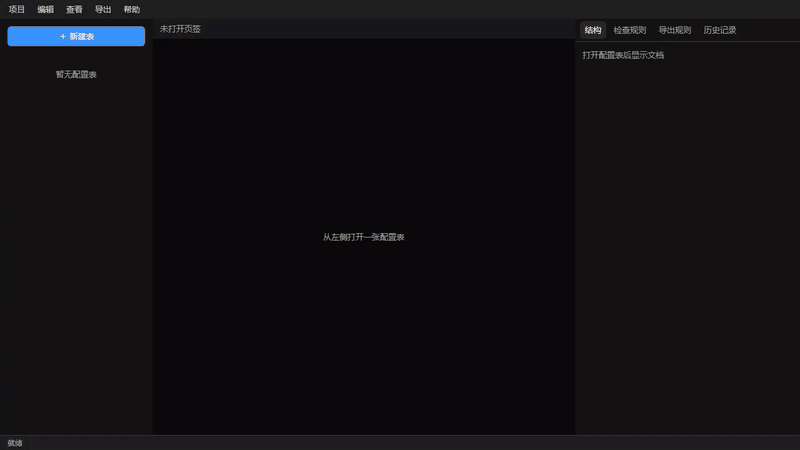Click the empty sidebar area below 暂无配置表
800x450 pixels.
[x=76, y=255]
